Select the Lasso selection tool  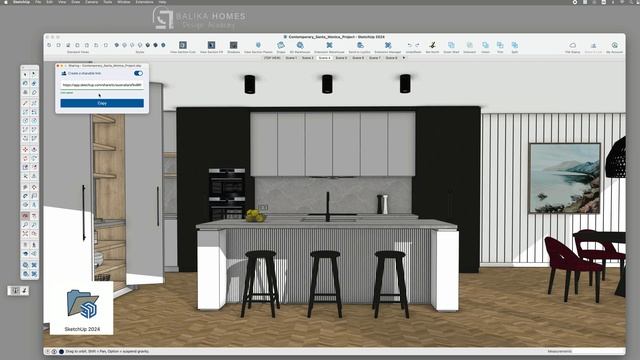pos(34,74)
